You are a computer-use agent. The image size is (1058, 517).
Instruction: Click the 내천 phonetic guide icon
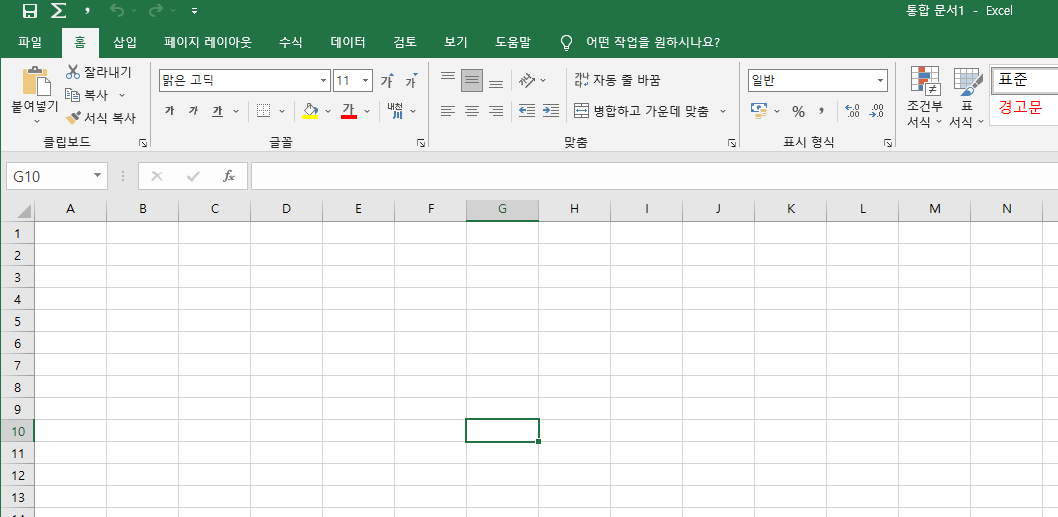(395, 111)
